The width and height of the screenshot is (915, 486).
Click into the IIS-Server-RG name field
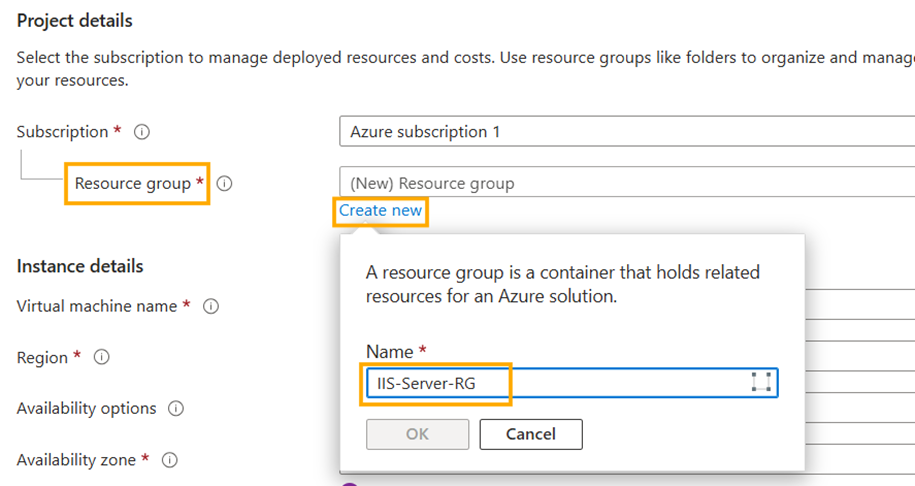[x=550, y=383]
